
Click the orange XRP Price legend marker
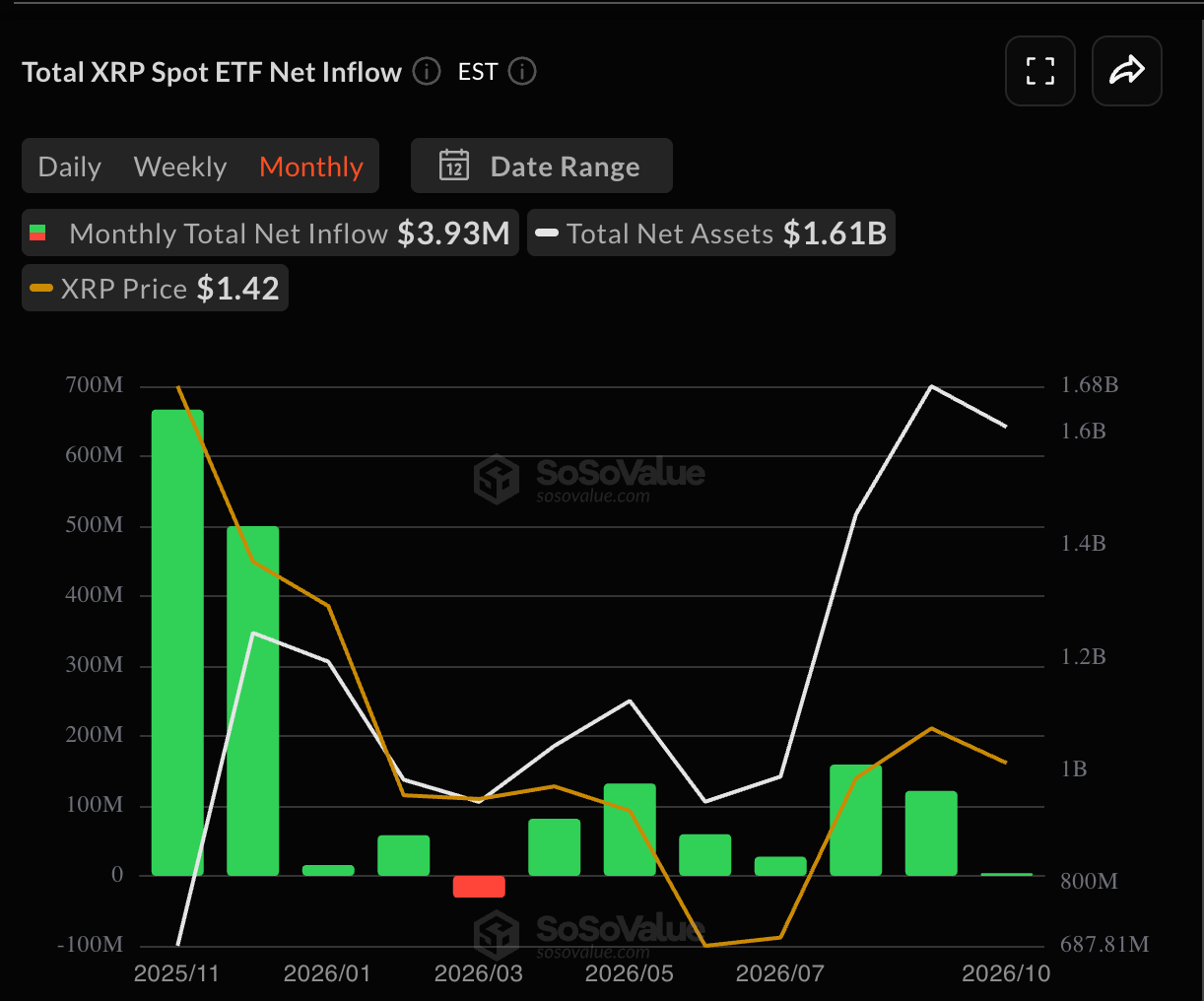(41, 289)
